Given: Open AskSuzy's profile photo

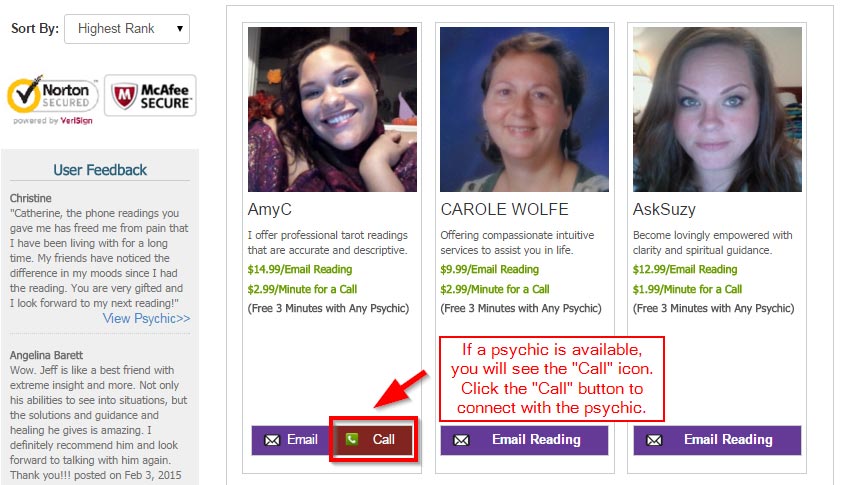Looking at the screenshot, I should [717, 109].
